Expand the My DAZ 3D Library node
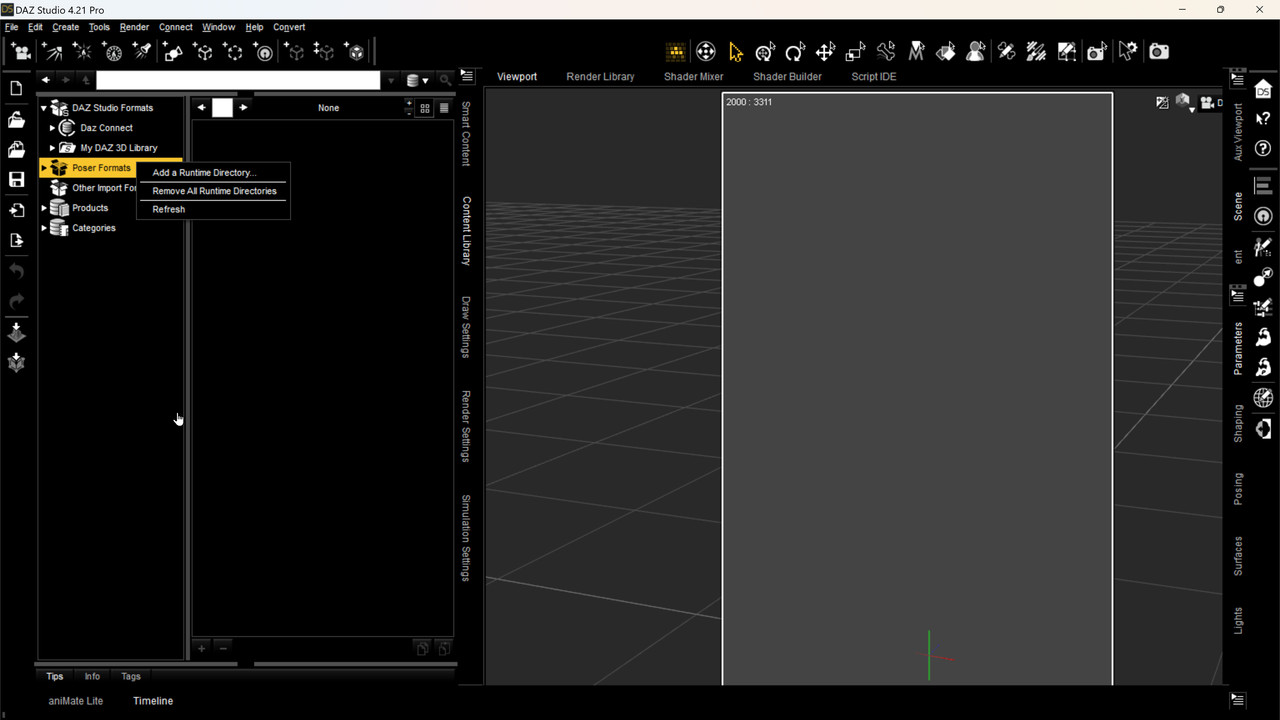 [x=53, y=148]
